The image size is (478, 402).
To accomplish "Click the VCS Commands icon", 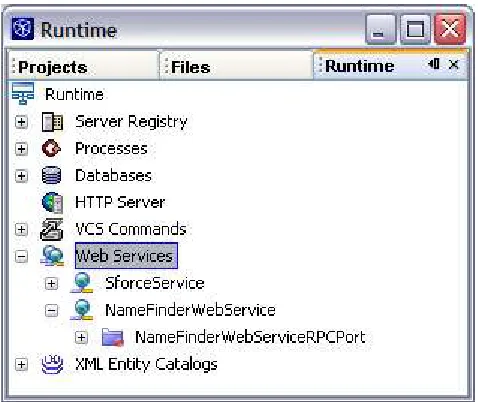I will [x=52, y=229].
